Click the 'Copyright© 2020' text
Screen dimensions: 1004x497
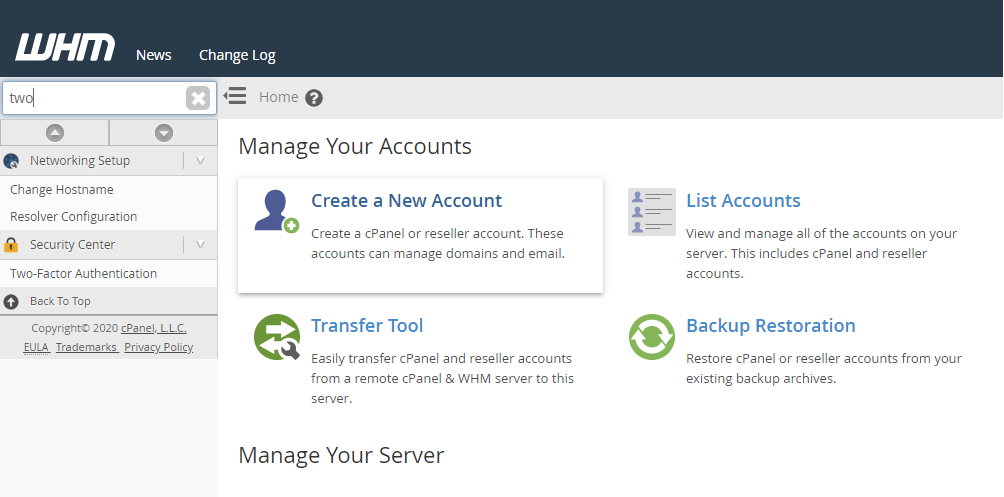pyautogui.click(x=75, y=328)
